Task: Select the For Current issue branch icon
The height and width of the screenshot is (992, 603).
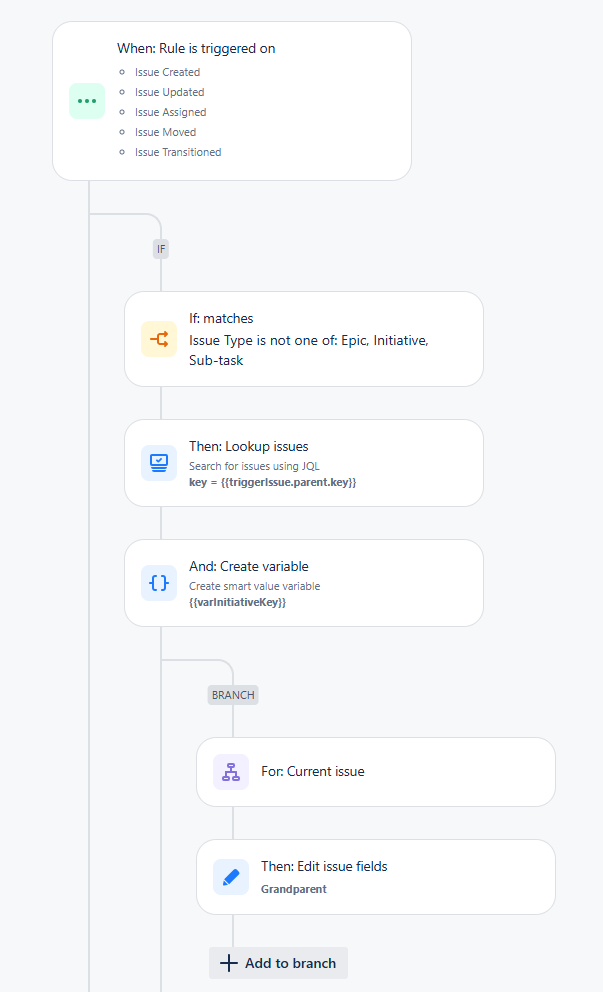Action: [230, 772]
